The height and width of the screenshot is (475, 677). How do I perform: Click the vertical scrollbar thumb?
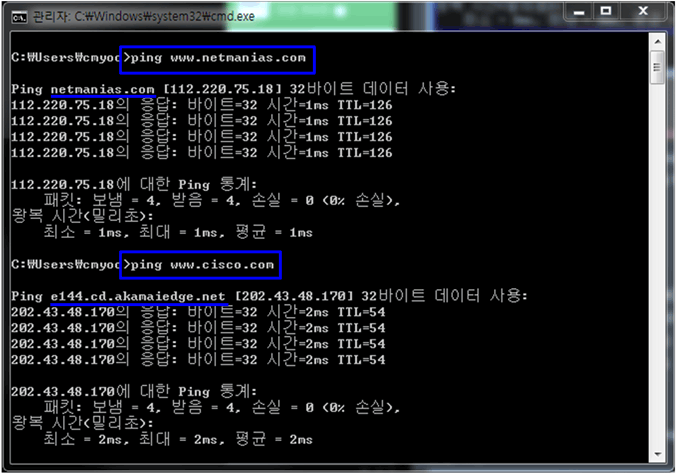658,67
